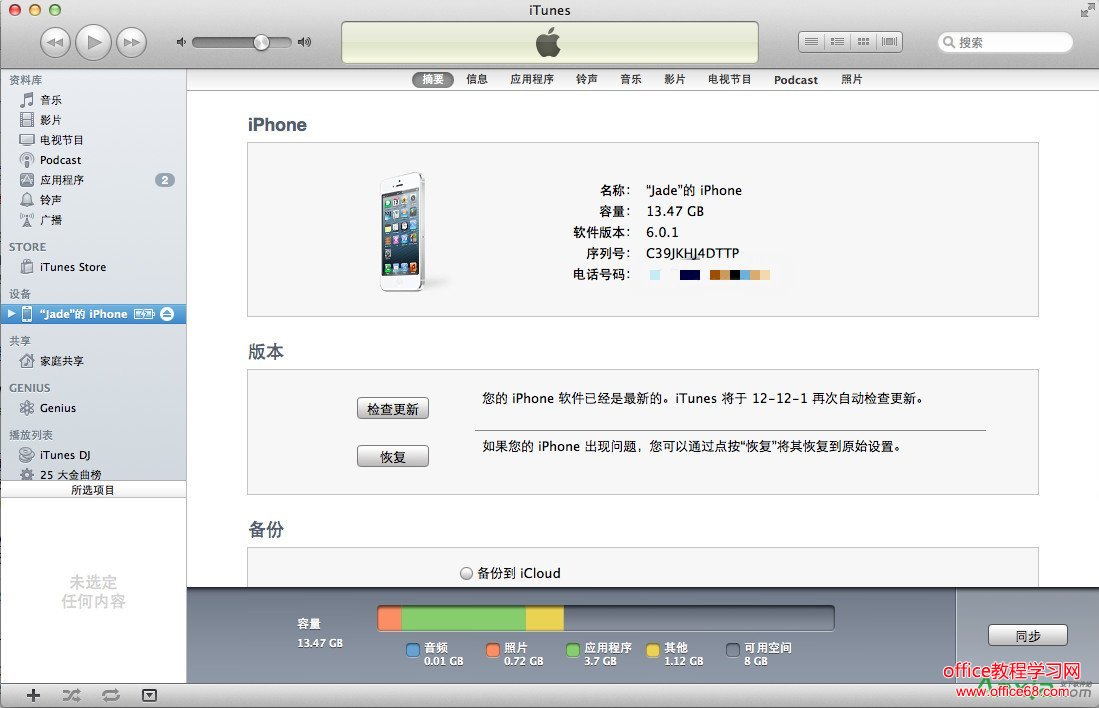The image size is (1099, 708).
Task: Eject the "Jade"的 iPhone device
Action: [167, 314]
